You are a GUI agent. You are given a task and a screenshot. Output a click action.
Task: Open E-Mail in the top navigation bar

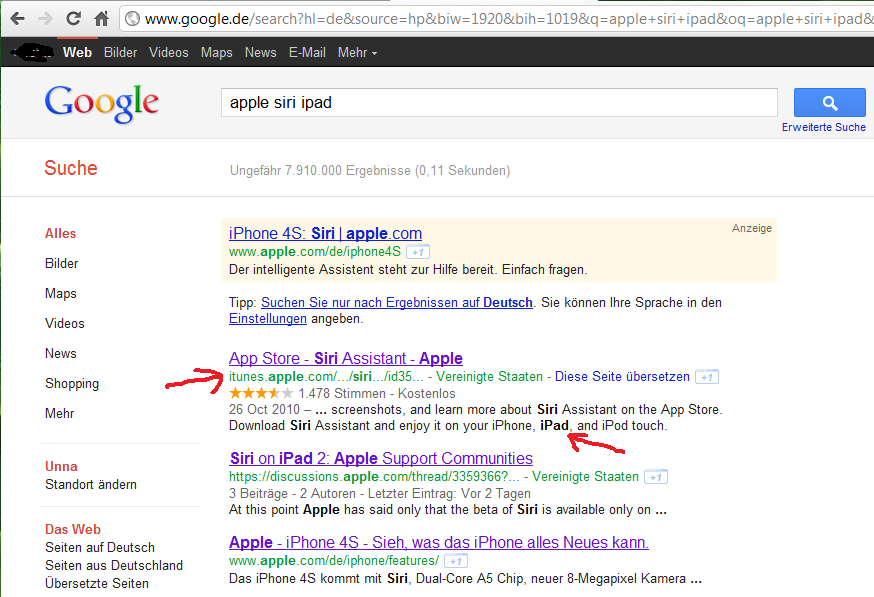pos(307,52)
